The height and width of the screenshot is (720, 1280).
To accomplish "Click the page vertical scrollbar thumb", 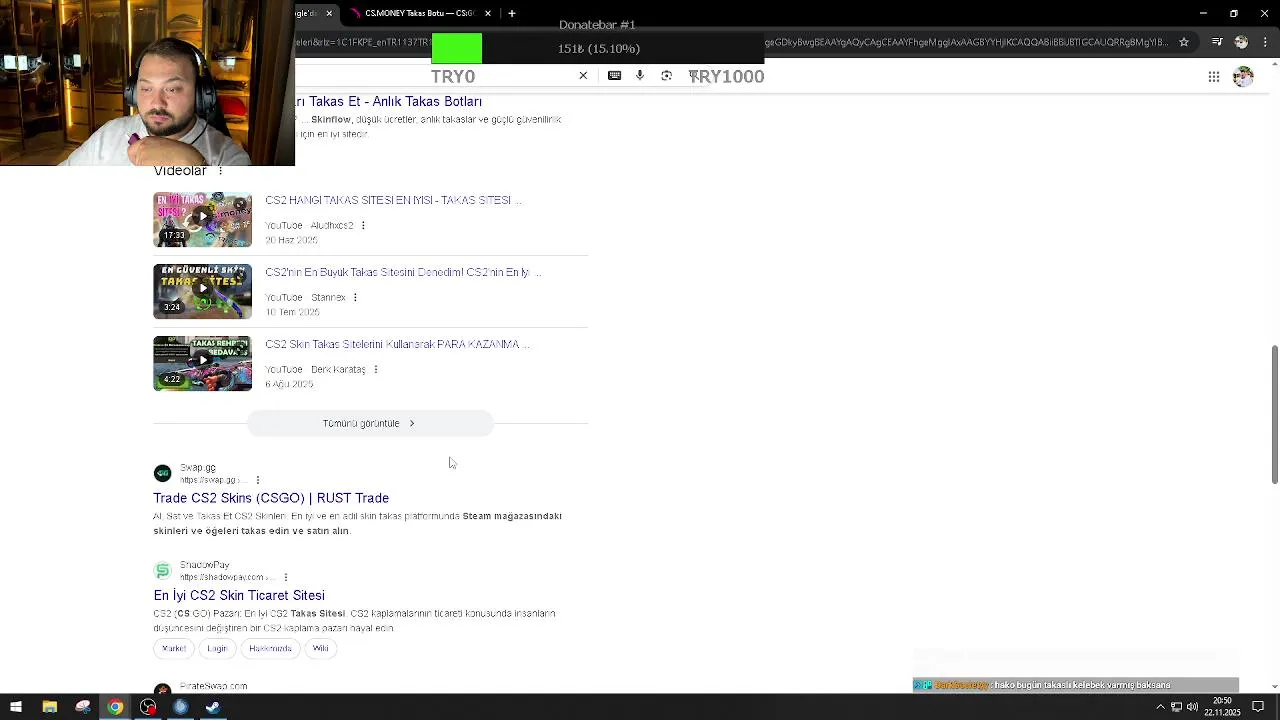I will (x=1274, y=415).
